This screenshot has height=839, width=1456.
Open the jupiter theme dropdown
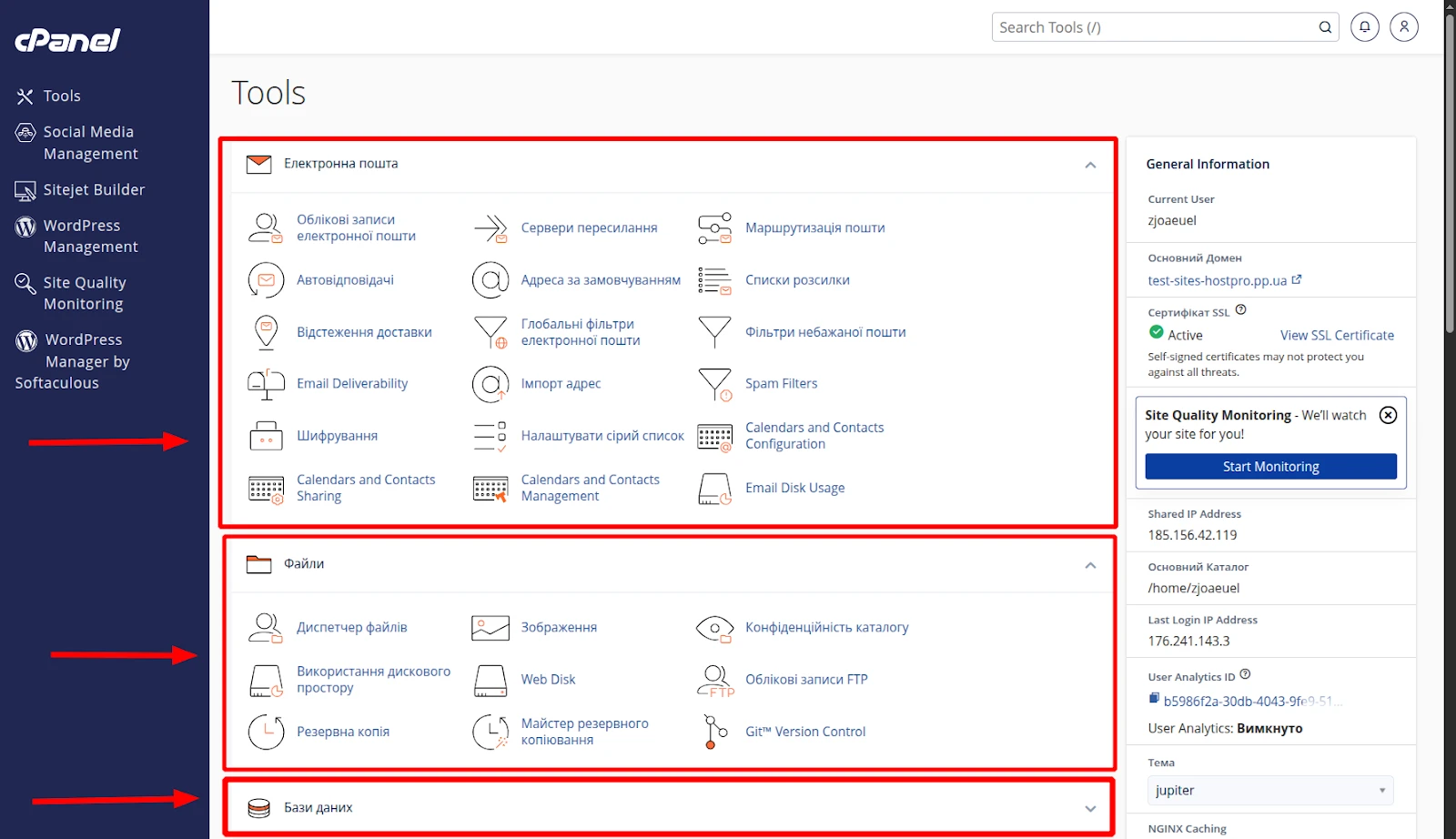tap(1269, 790)
